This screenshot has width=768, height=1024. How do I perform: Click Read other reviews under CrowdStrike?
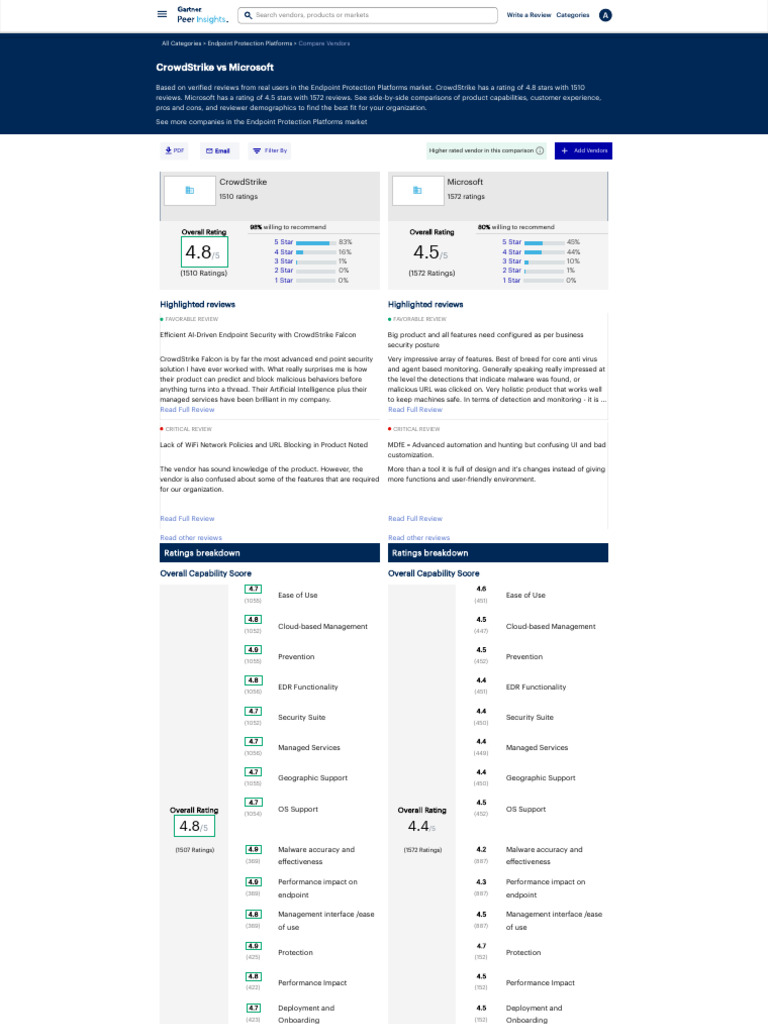[191, 537]
